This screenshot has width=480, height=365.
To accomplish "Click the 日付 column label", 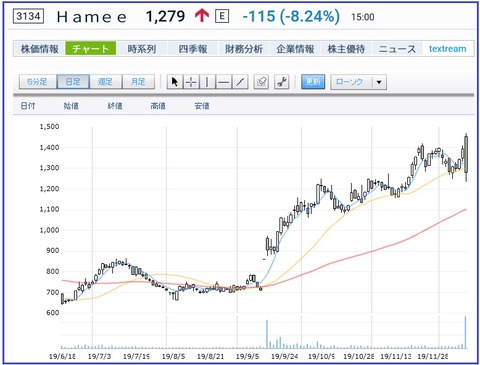I will coord(28,106).
